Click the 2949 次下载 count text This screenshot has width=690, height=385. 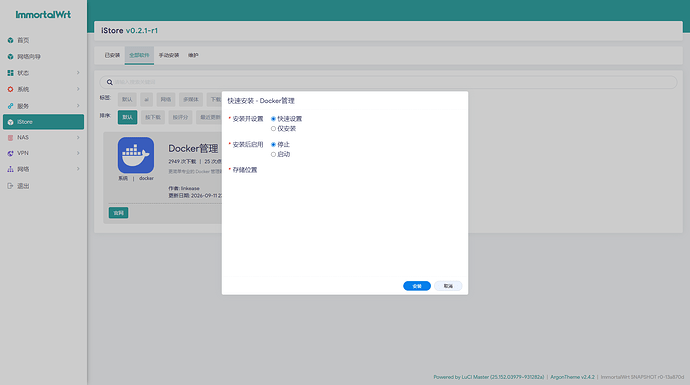click(182, 161)
